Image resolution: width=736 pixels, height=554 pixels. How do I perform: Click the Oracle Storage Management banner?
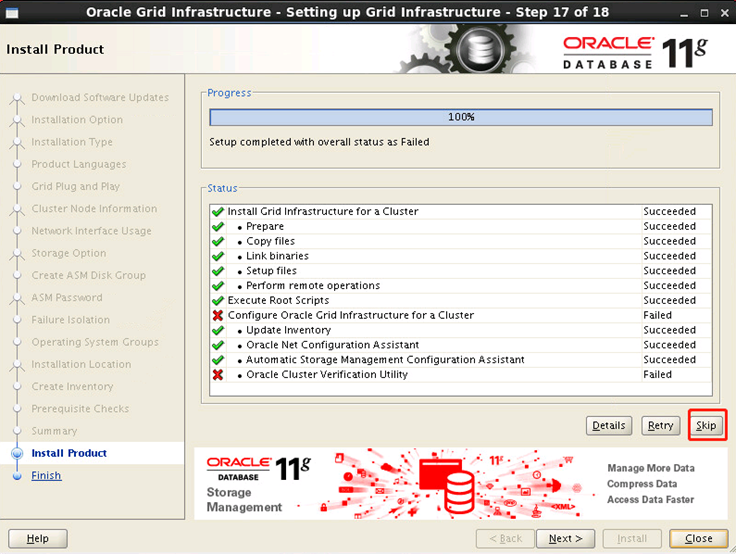point(460,484)
